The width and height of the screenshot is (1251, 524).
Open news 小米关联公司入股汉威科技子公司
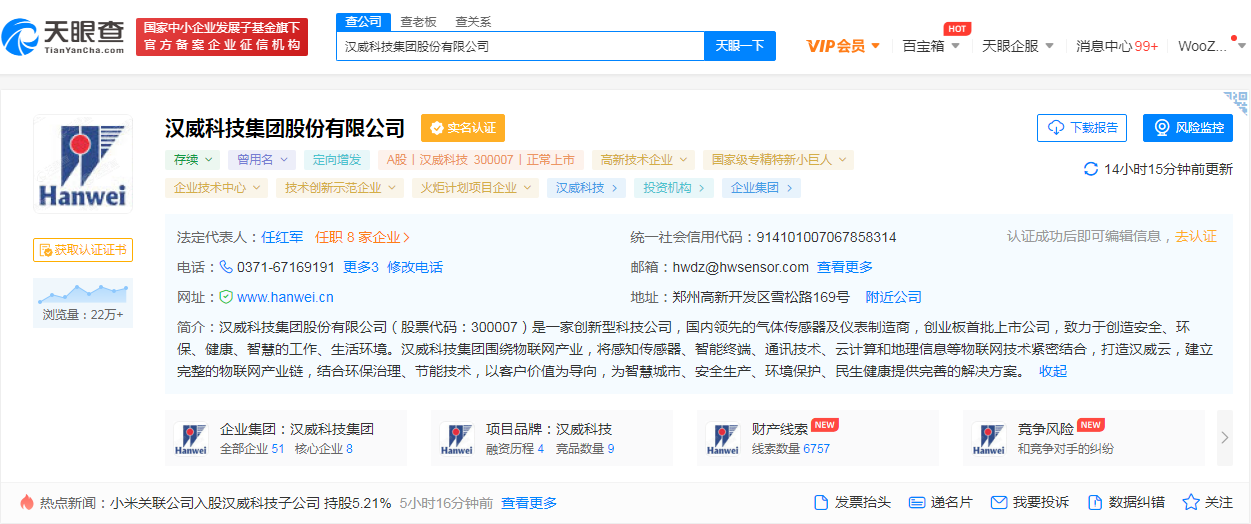[x=251, y=503]
